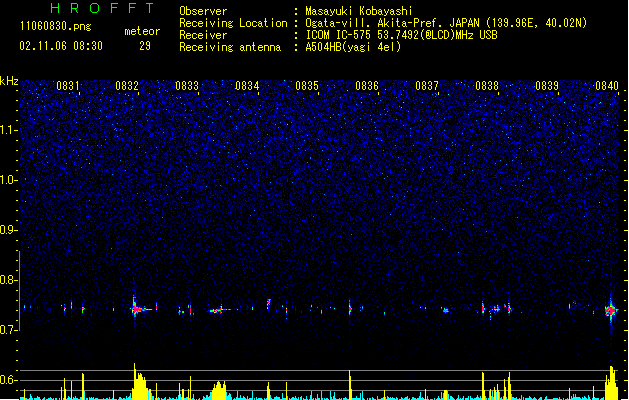Click the Receiving antenna label
This screenshot has width=629, height=400.
[230, 47]
